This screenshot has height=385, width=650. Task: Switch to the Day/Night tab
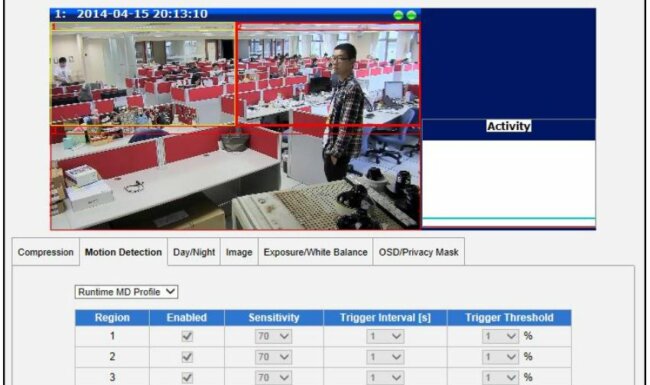[194, 252]
